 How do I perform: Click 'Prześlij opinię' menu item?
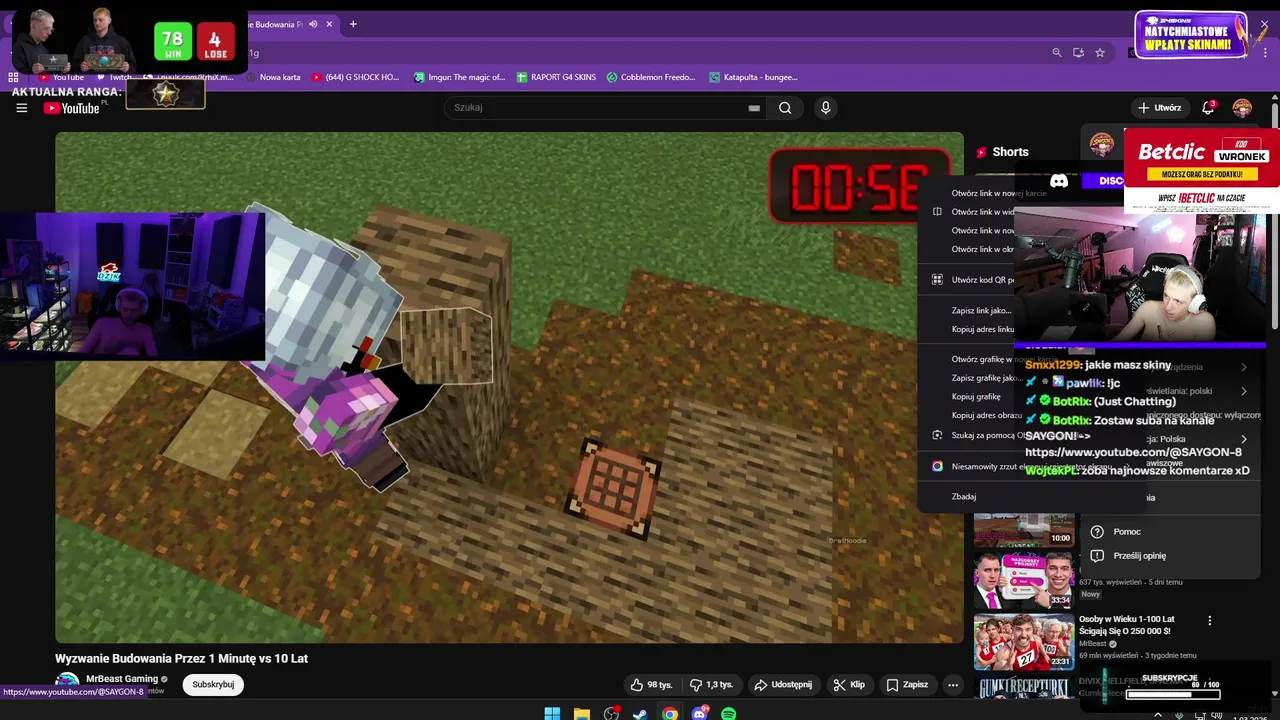1139,556
